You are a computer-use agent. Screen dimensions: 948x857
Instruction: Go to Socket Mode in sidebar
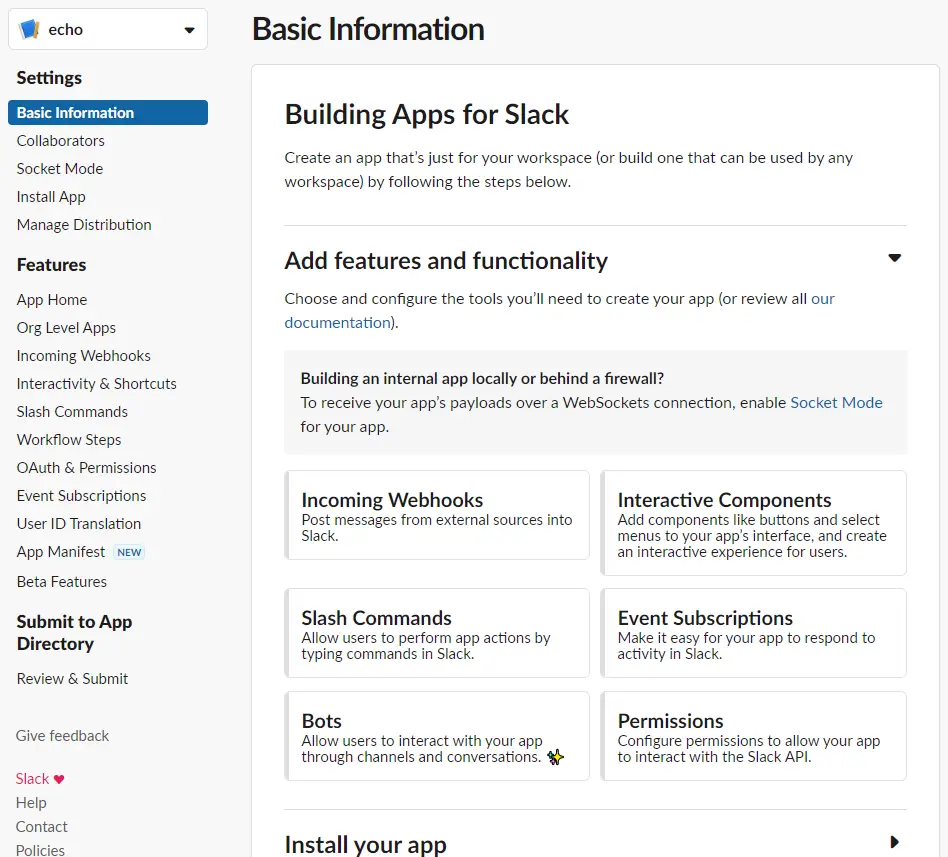(x=60, y=169)
